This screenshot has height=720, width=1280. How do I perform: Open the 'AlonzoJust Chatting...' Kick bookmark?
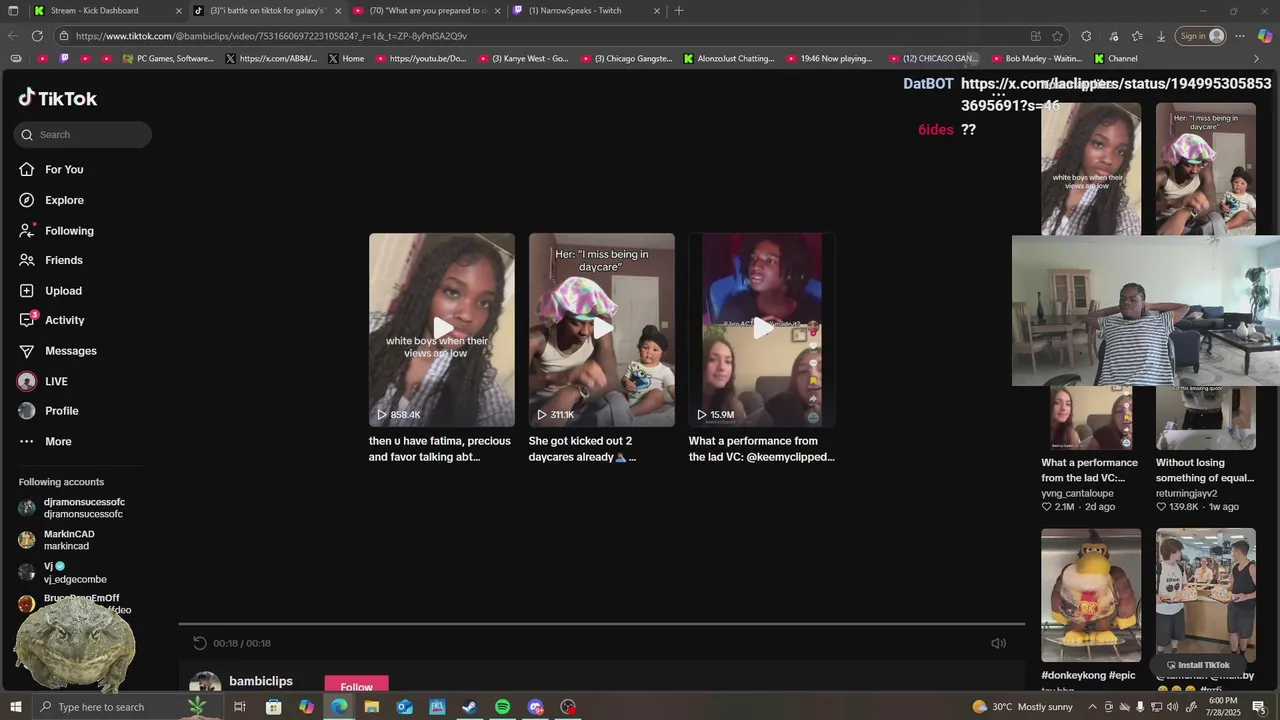coord(729,59)
